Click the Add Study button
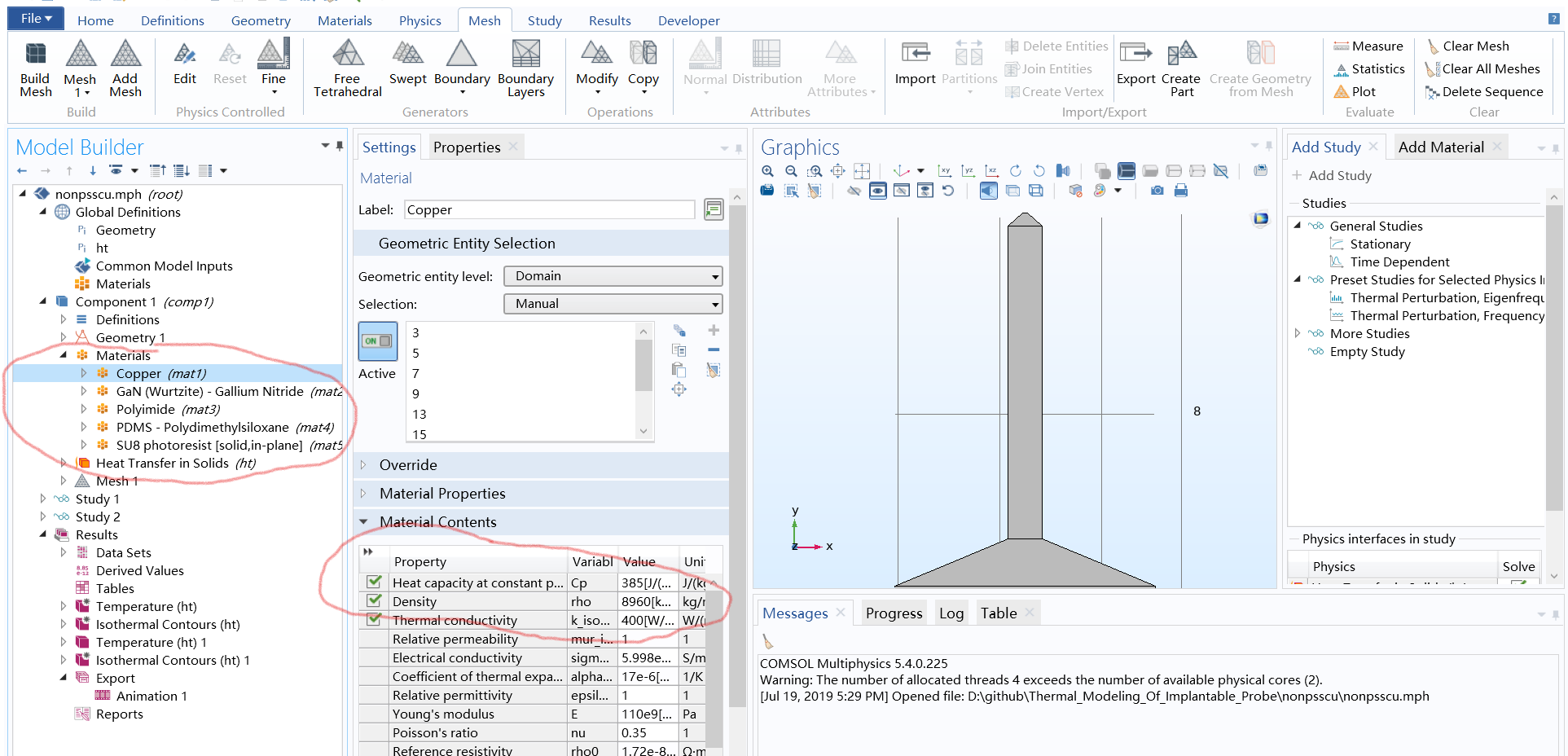The height and width of the screenshot is (756, 1568). tap(1332, 175)
